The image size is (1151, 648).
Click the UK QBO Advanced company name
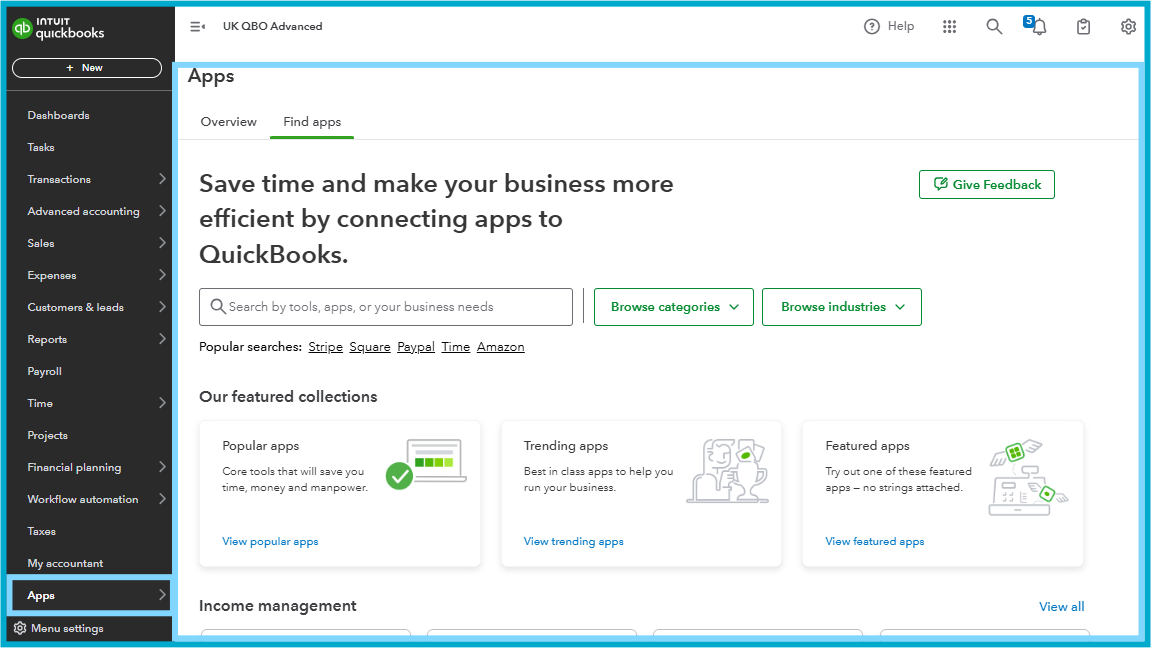point(272,26)
